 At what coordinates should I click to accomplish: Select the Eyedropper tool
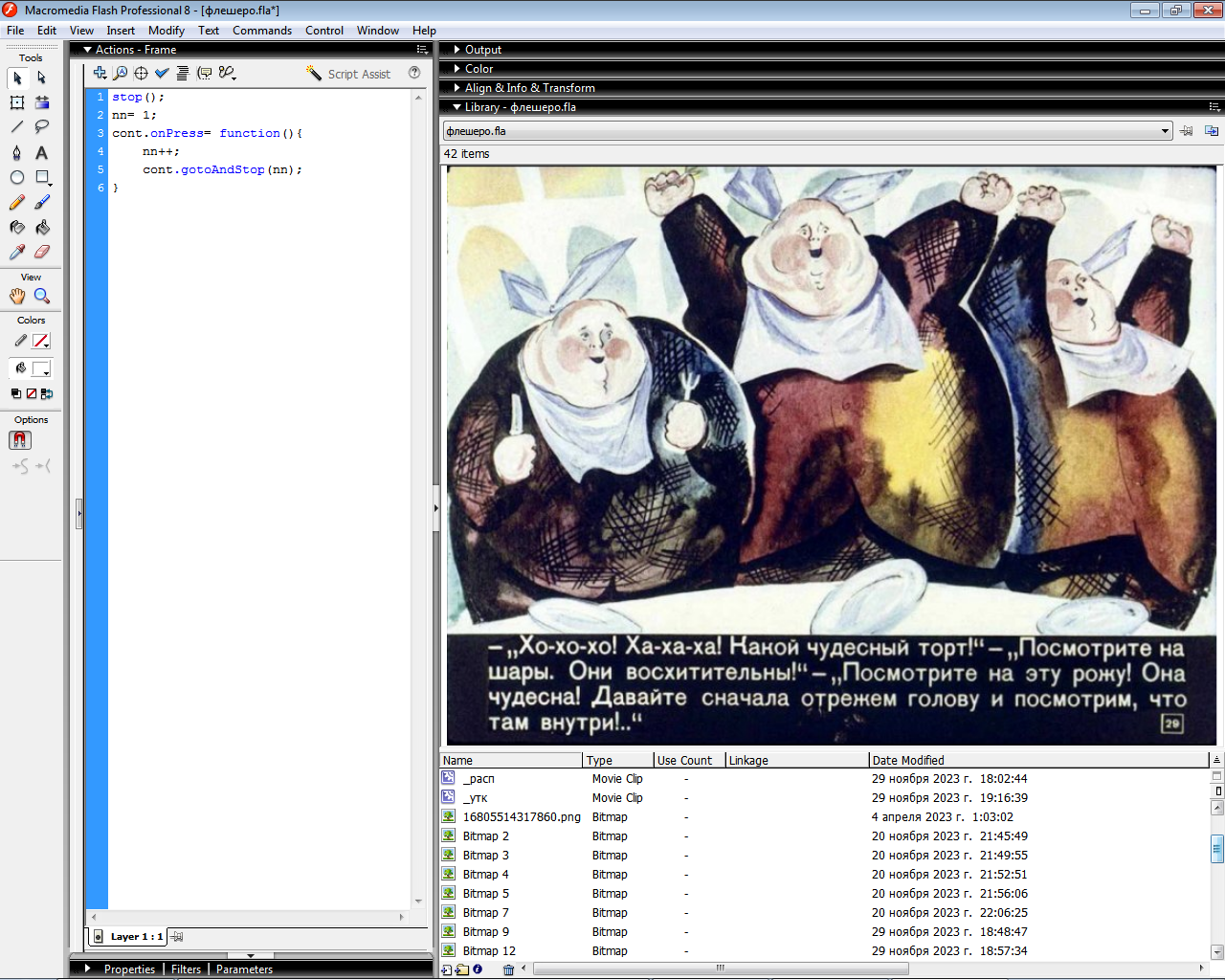pyautogui.click(x=17, y=252)
